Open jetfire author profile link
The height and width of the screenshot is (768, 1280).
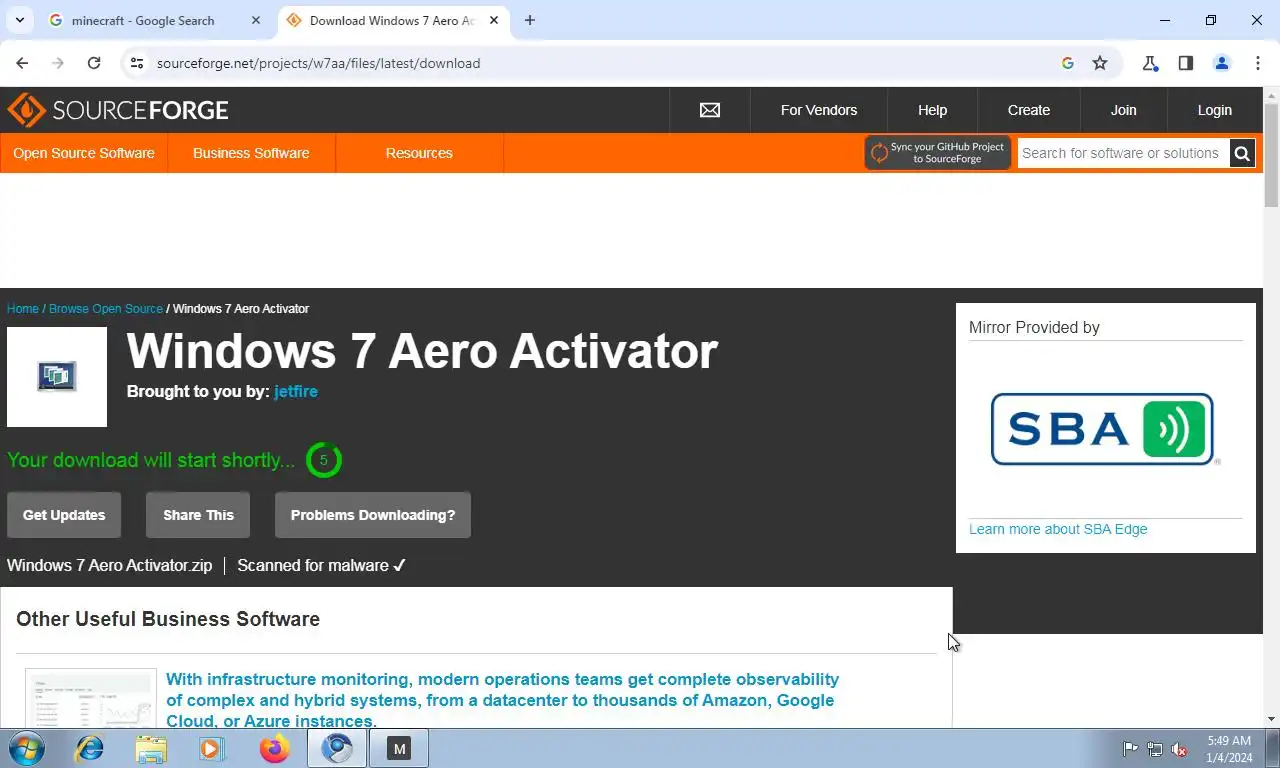tap(296, 391)
